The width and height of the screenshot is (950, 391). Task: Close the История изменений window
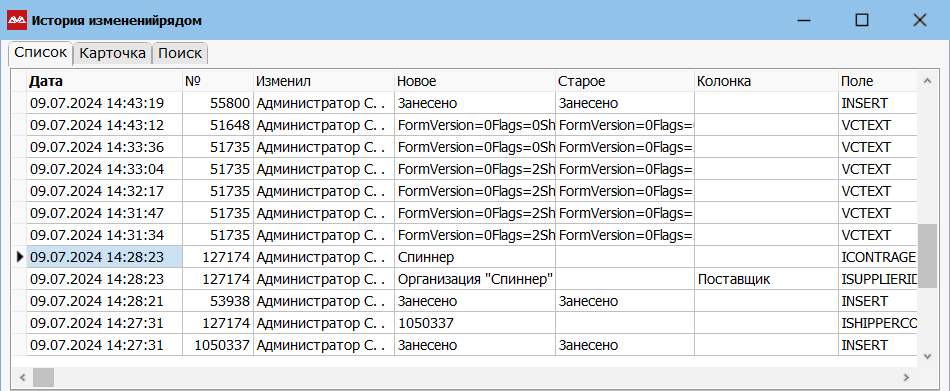919,21
